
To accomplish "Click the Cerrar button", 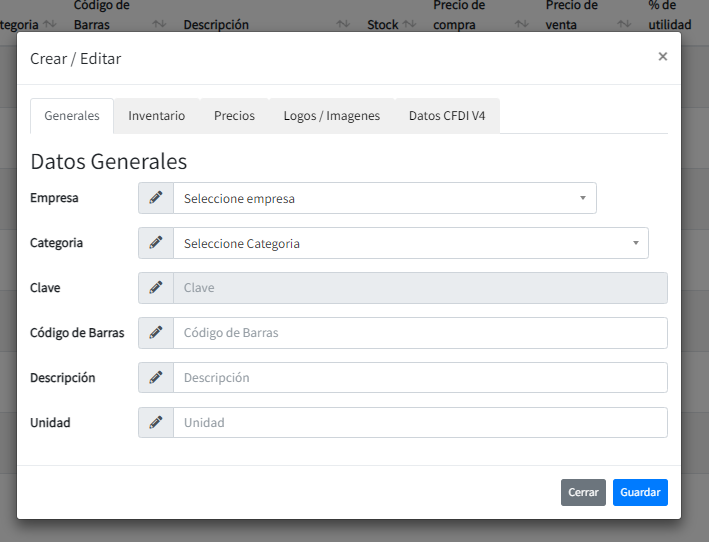I will pos(583,493).
